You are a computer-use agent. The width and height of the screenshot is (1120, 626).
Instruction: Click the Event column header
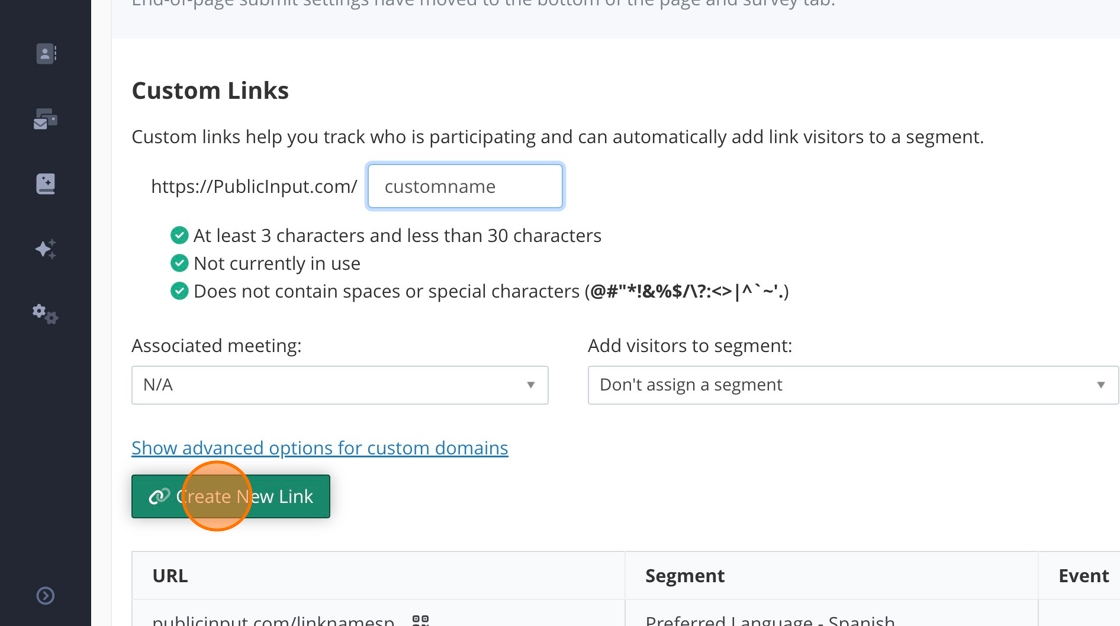pyautogui.click(x=1083, y=576)
